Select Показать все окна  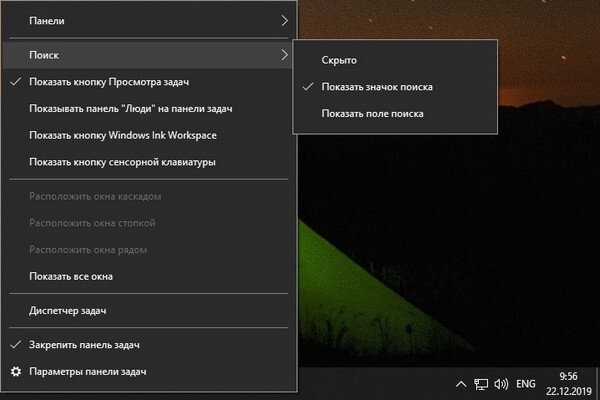(x=149, y=276)
